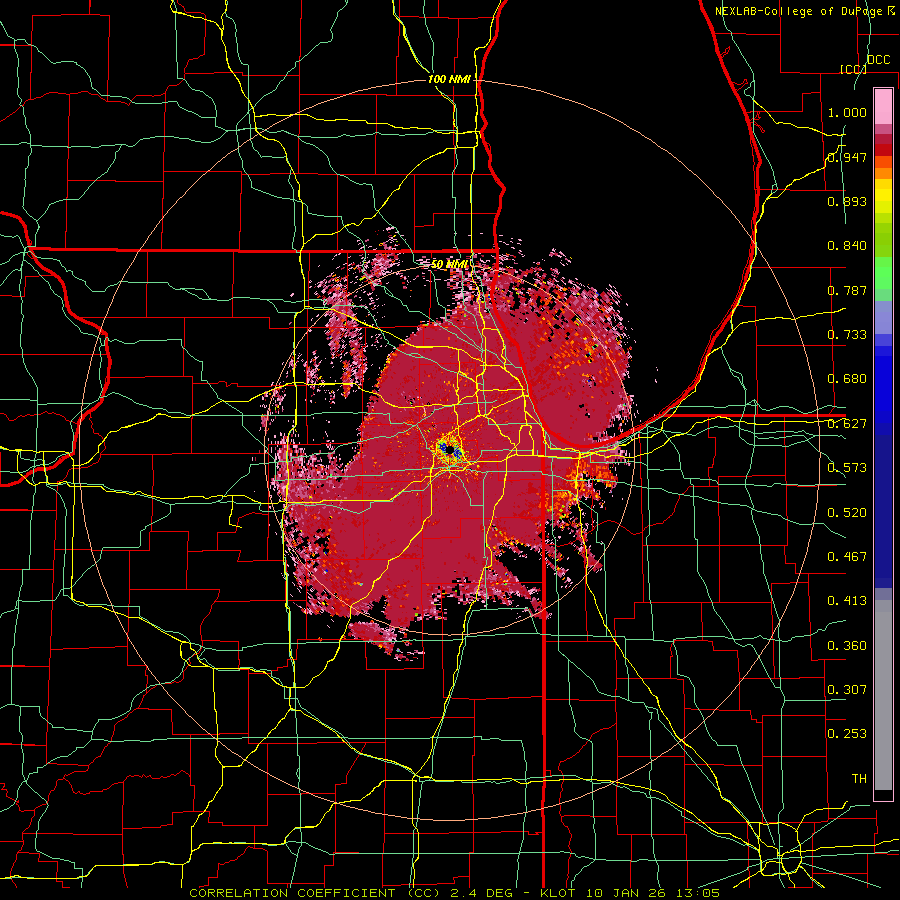Image resolution: width=900 pixels, height=900 pixels.
Task: Click the 0.573 scale value
Action: (847, 468)
